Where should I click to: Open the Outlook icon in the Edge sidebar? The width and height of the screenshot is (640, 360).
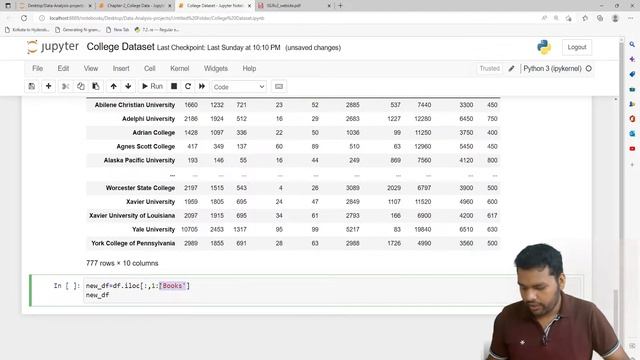point(632,133)
